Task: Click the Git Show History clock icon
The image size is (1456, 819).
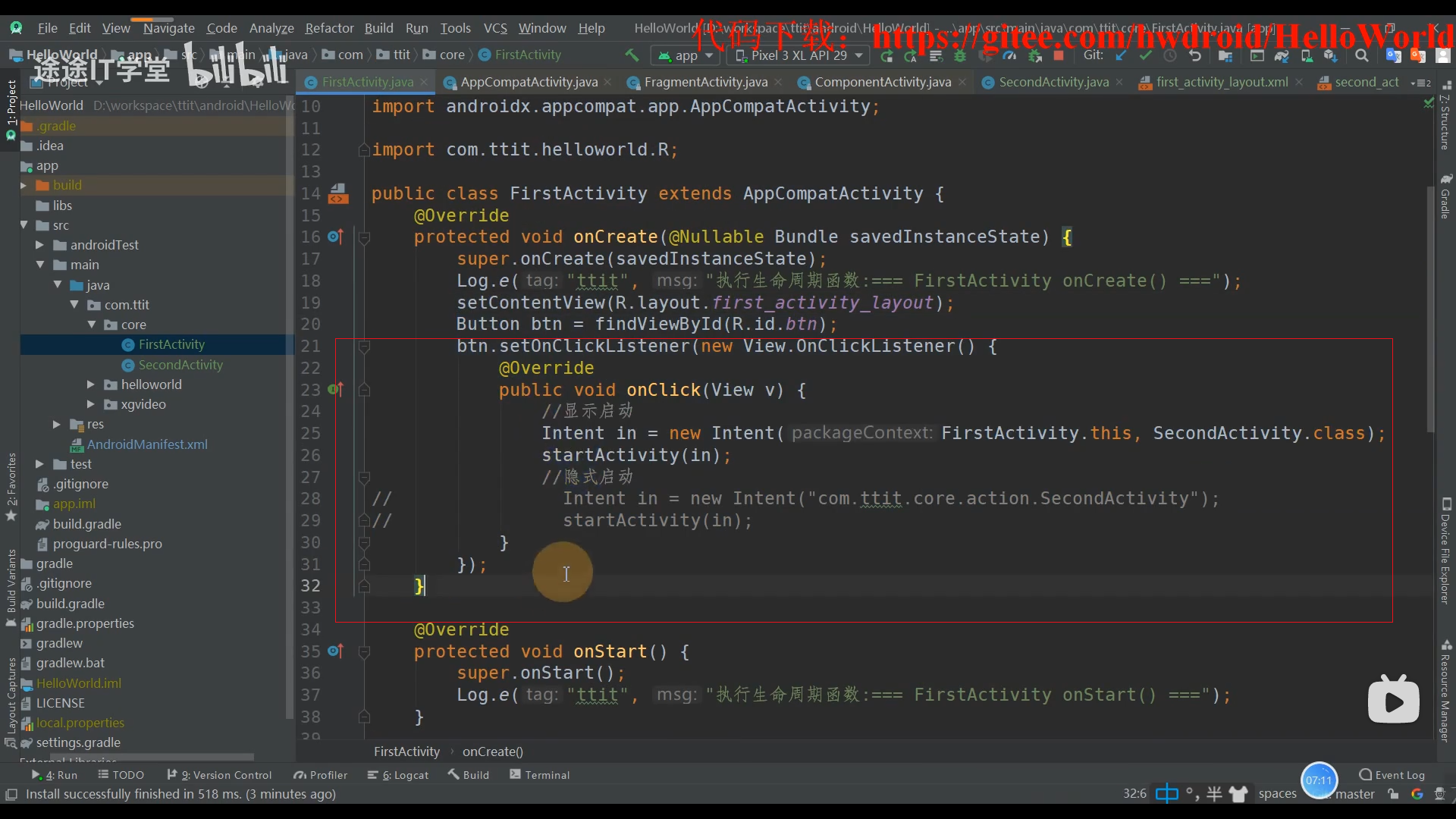Action: coord(1170,55)
